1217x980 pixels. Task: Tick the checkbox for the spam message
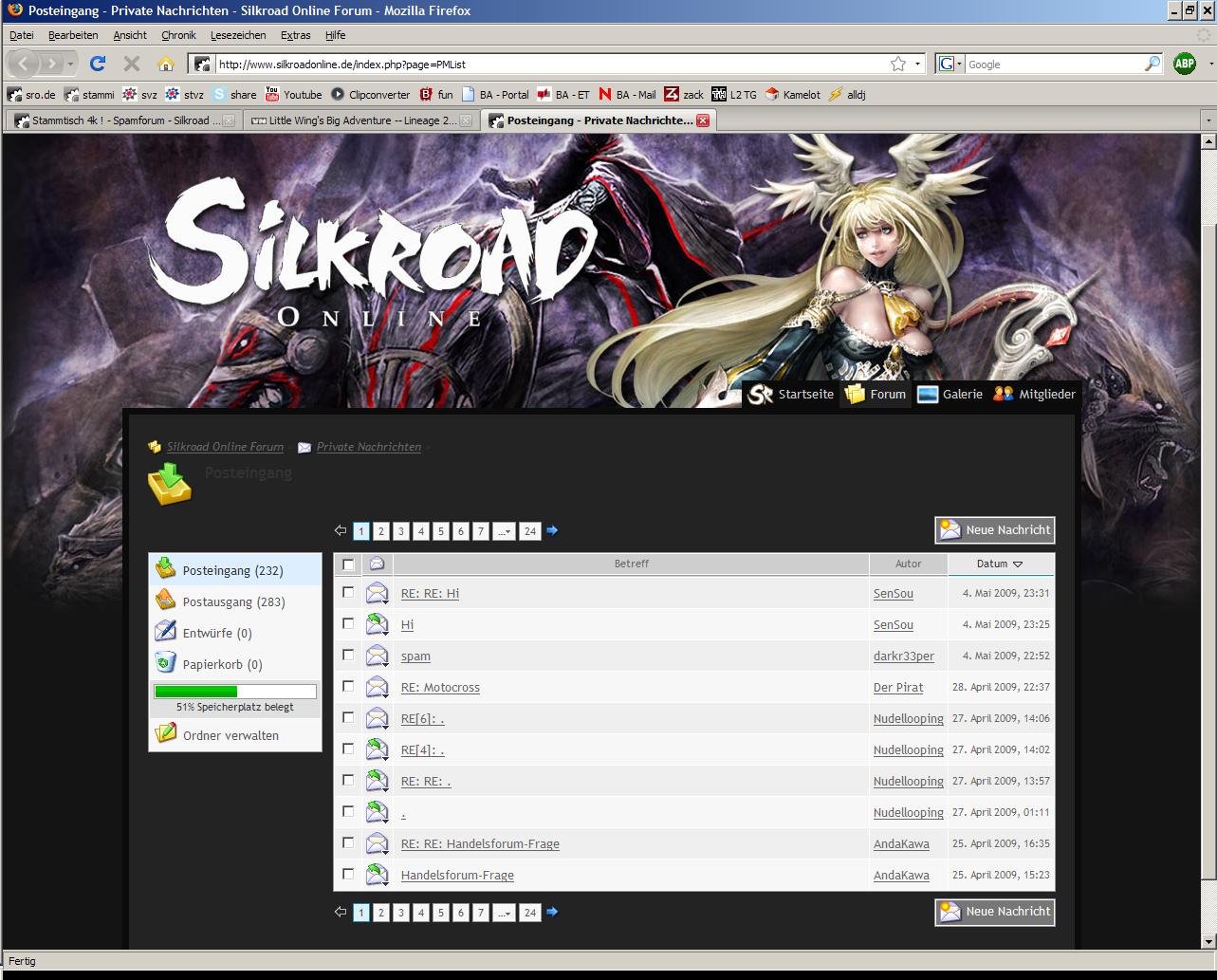click(348, 655)
